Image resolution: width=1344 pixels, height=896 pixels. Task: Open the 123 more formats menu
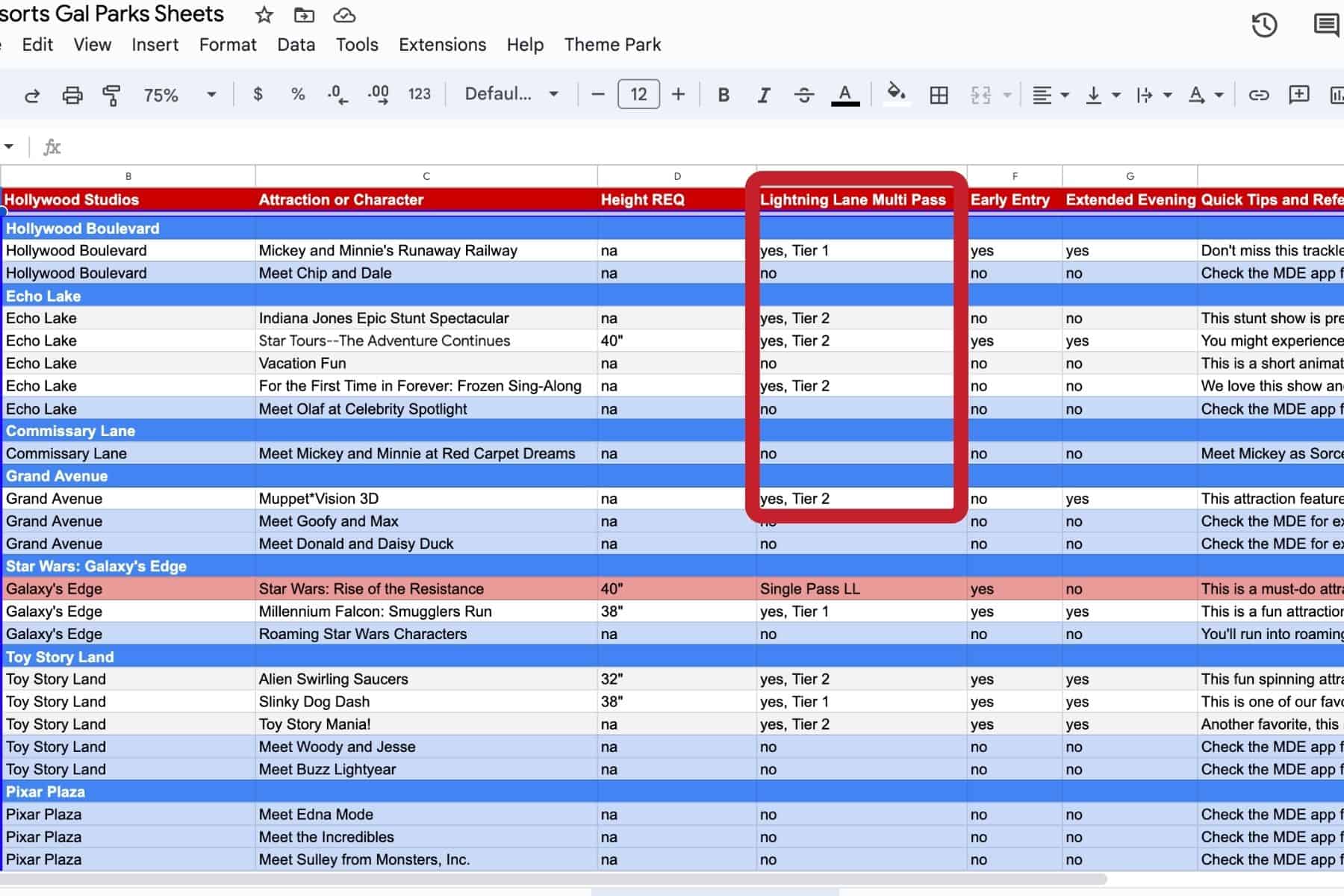point(420,94)
